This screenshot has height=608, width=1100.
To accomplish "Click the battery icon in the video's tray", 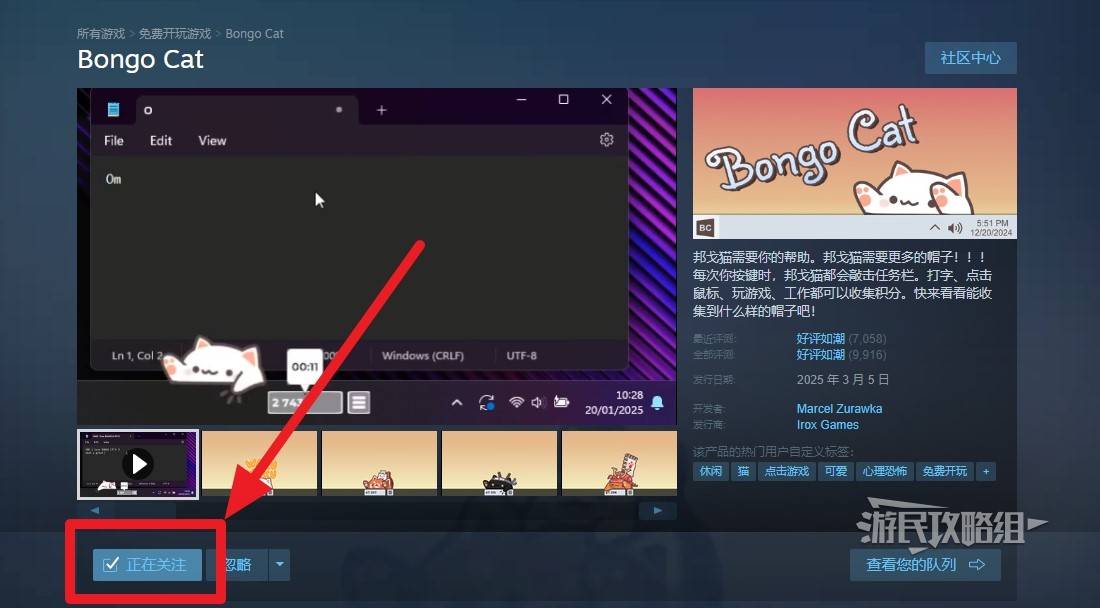I will [561, 403].
